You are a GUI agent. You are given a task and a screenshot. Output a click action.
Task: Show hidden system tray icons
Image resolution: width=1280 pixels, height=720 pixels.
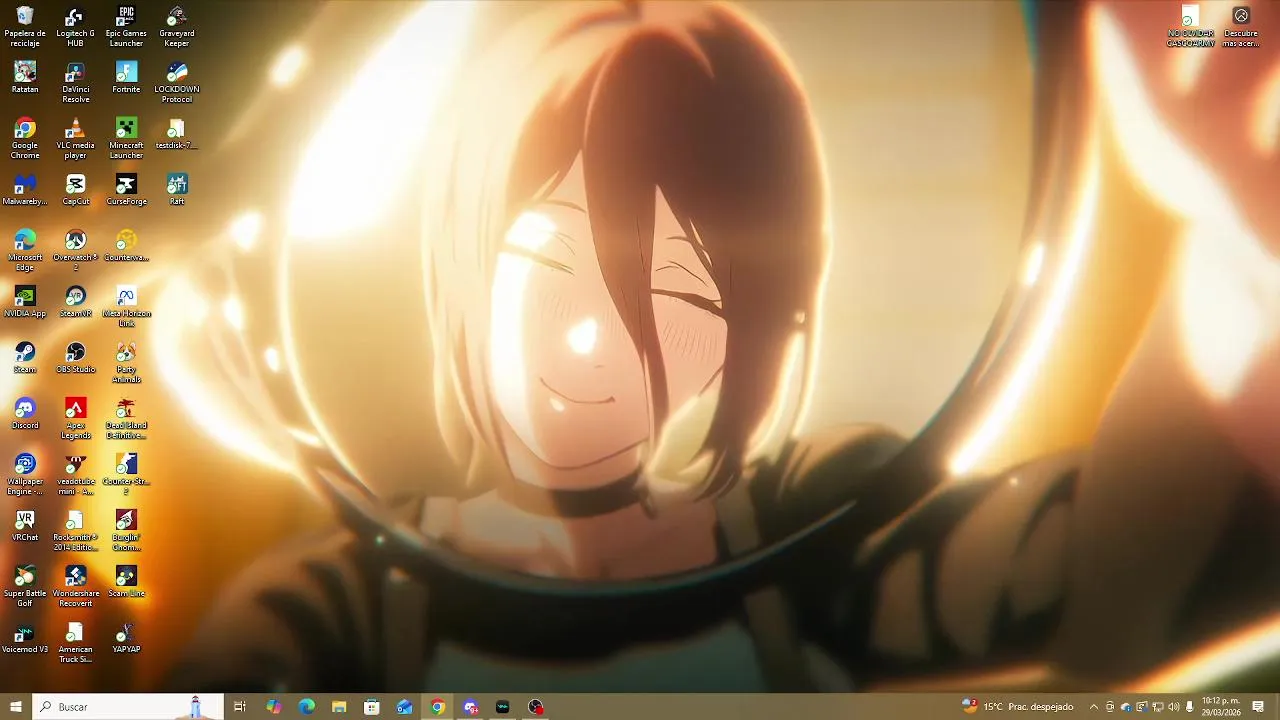pos(1093,707)
